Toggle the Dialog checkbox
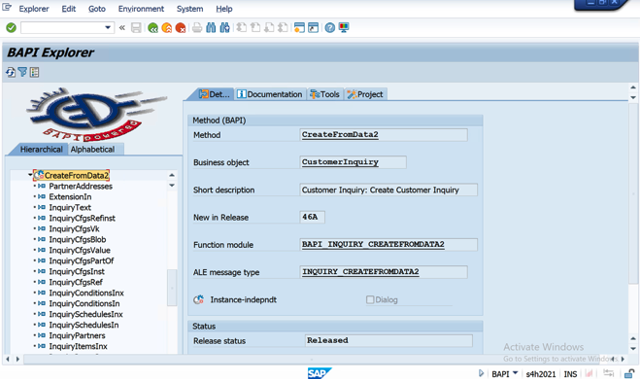The image size is (640, 379). [x=370, y=300]
